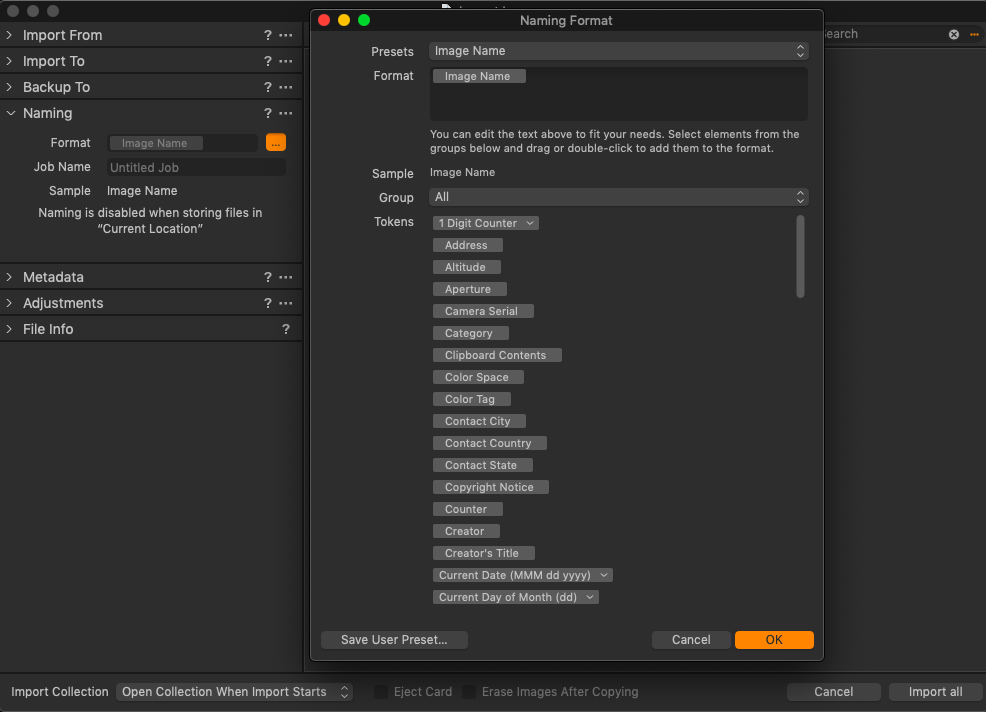Click the help icon next to Import From
The width and height of the screenshot is (986, 712).
pos(267,35)
